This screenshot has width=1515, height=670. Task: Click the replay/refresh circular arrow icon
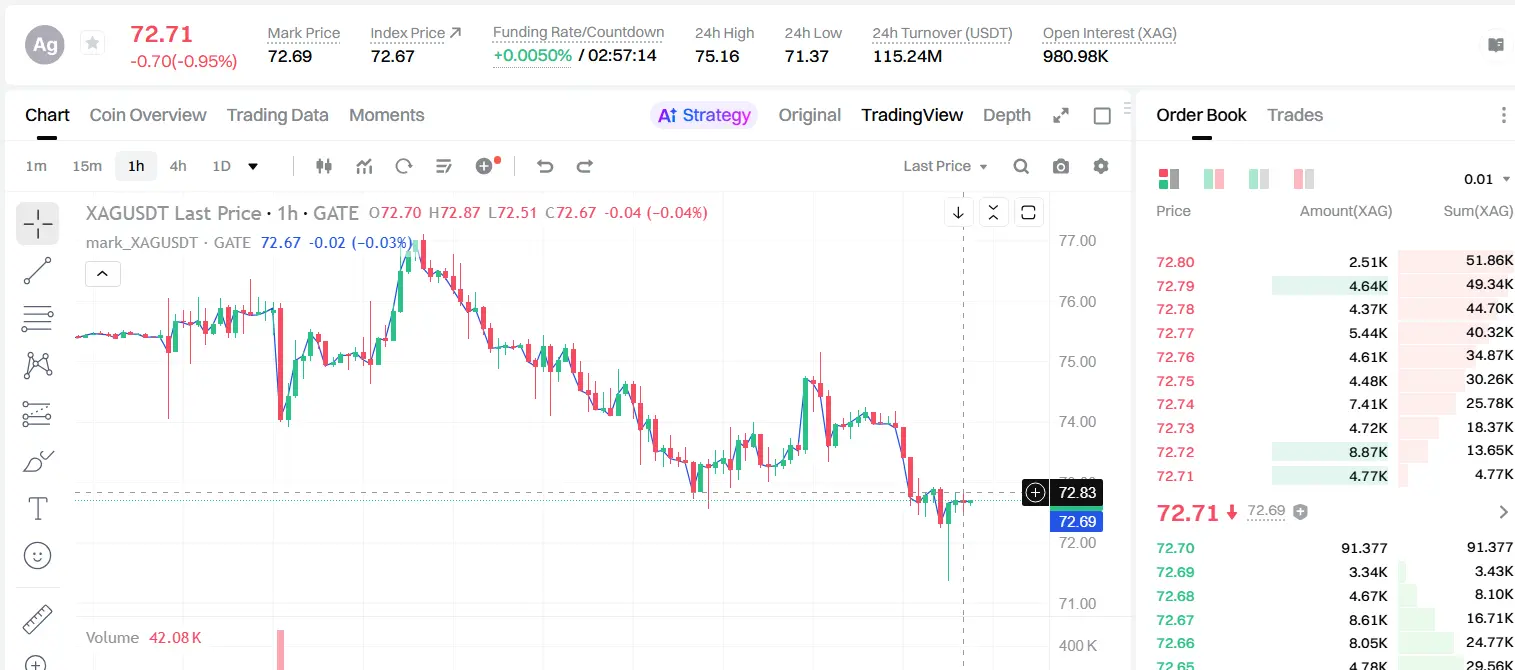[404, 166]
